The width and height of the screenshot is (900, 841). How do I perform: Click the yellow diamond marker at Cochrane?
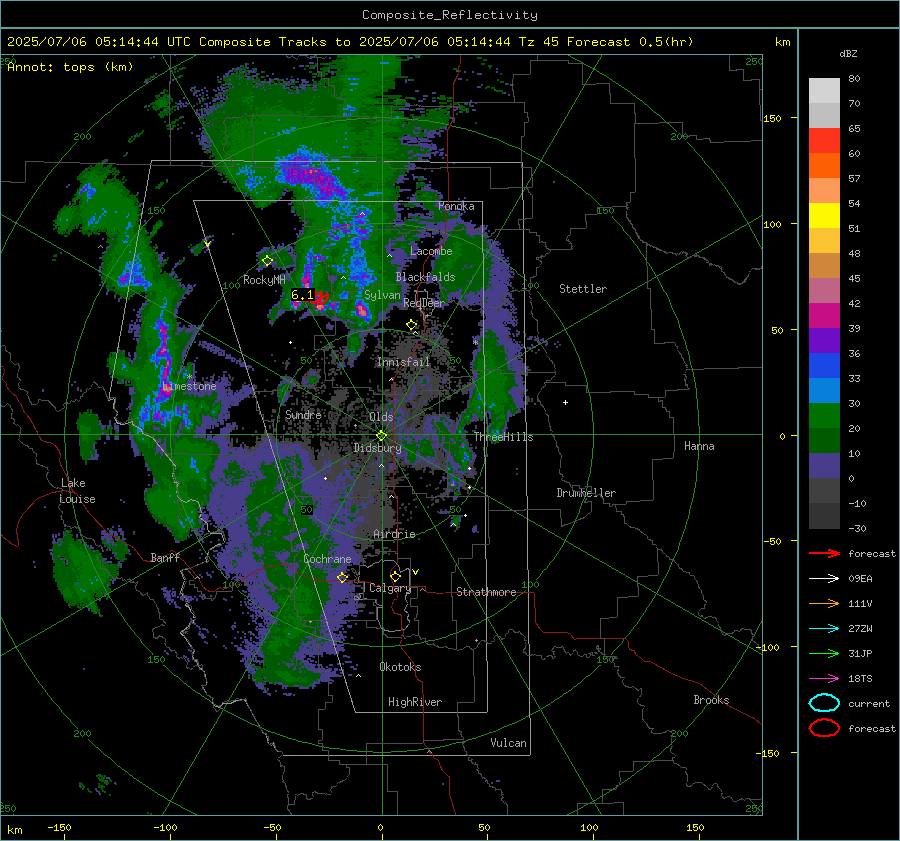coord(343,577)
